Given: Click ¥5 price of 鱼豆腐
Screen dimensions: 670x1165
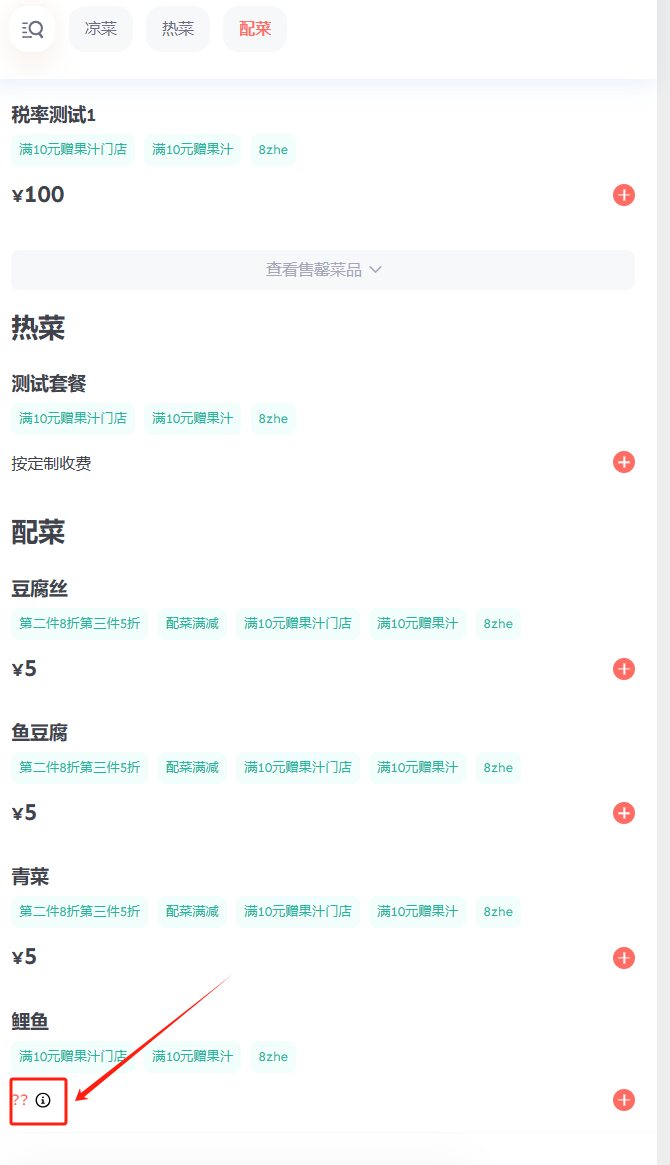Looking at the screenshot, I should [25, 813].
